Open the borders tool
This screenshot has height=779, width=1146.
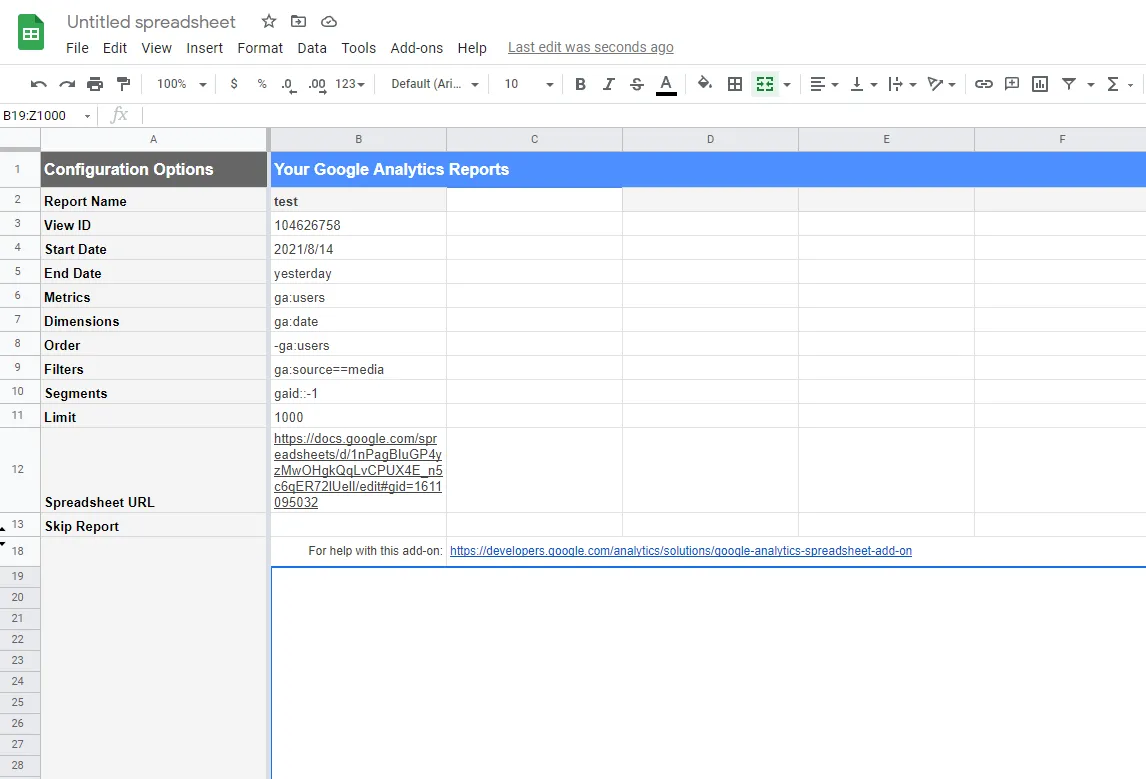pyautogui.click(x=735, y=84)
